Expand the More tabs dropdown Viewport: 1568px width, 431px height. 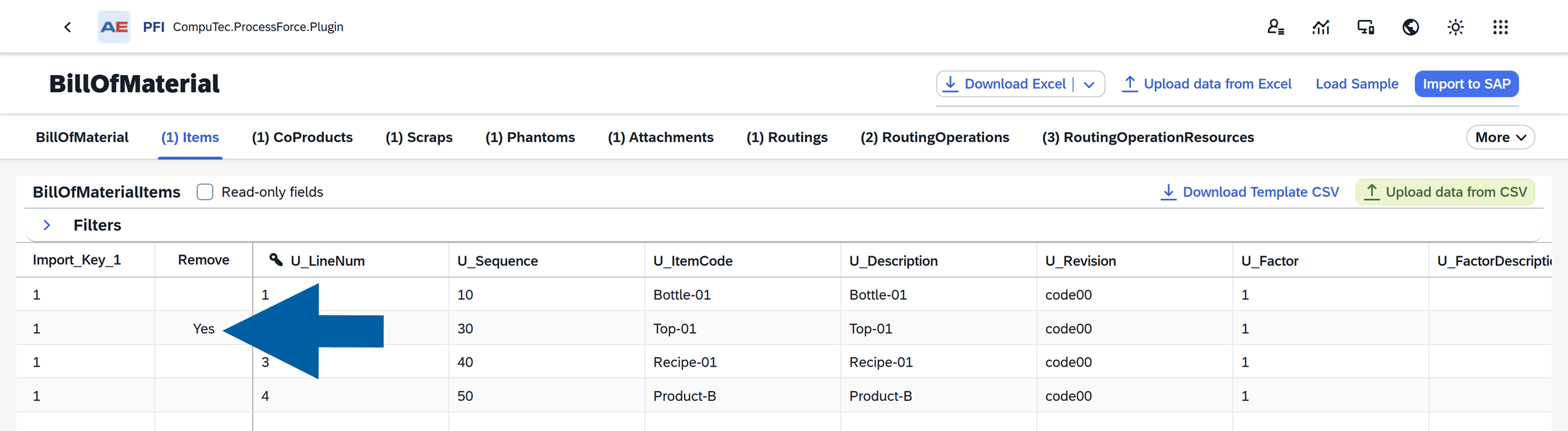(1501, 137)
